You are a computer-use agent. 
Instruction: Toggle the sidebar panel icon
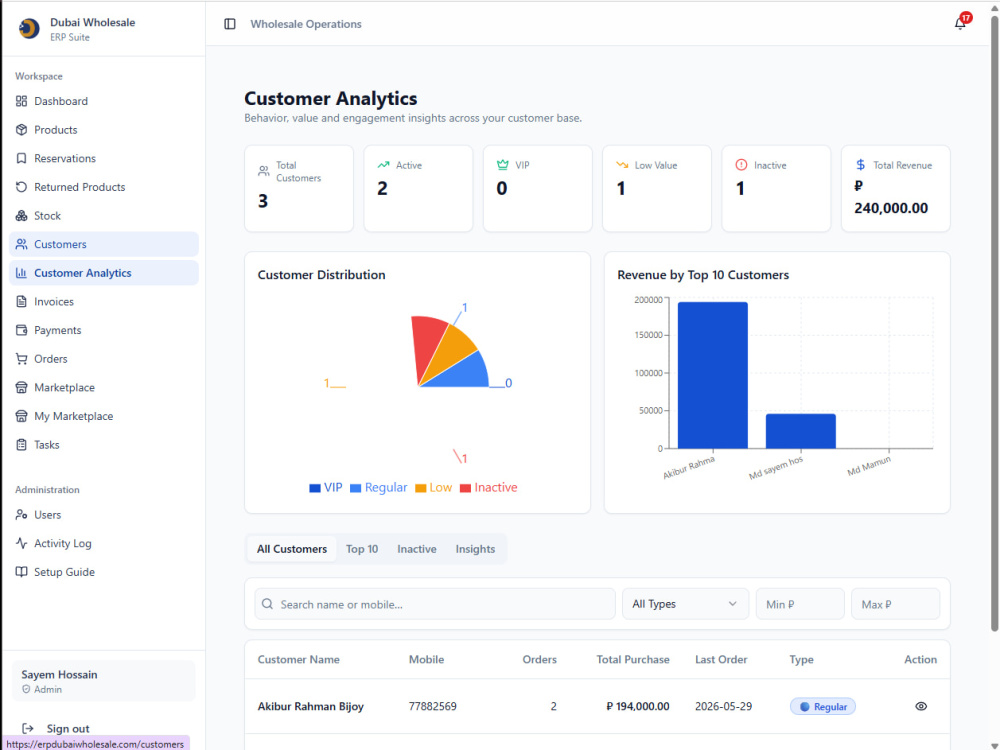[x=230, y=24]
